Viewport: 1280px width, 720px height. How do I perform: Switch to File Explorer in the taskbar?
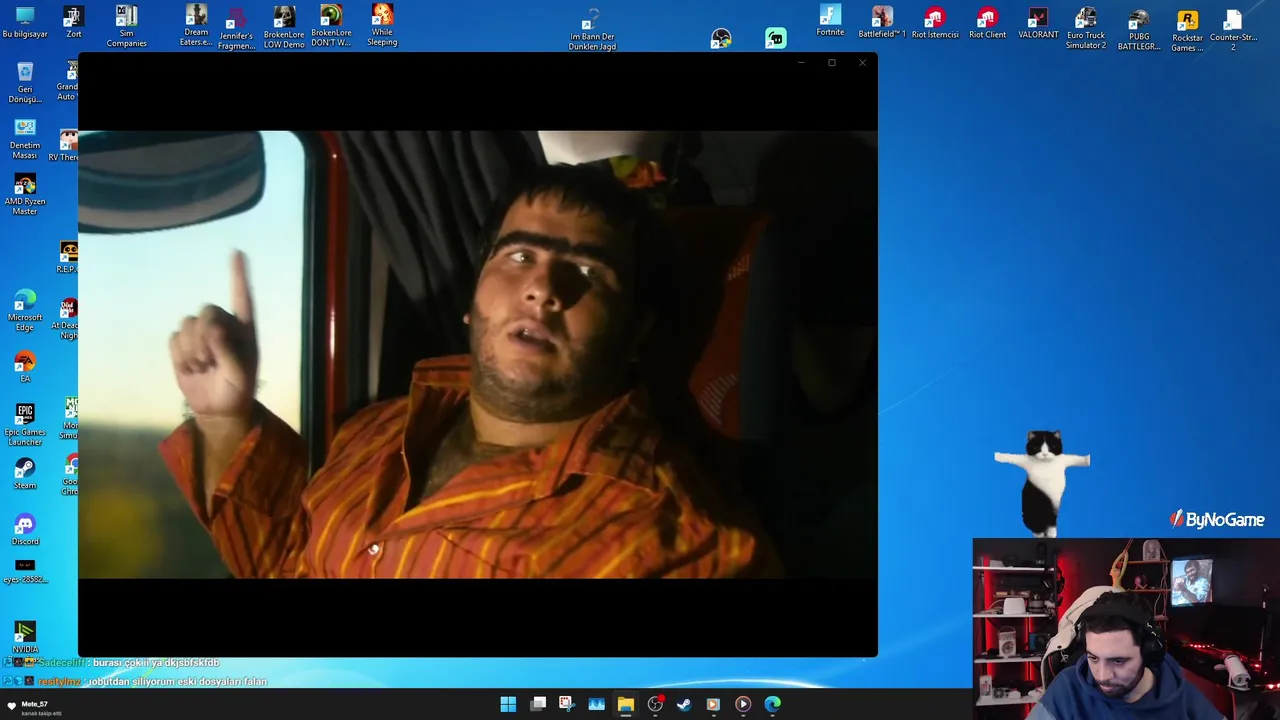(x=625, y=704)
